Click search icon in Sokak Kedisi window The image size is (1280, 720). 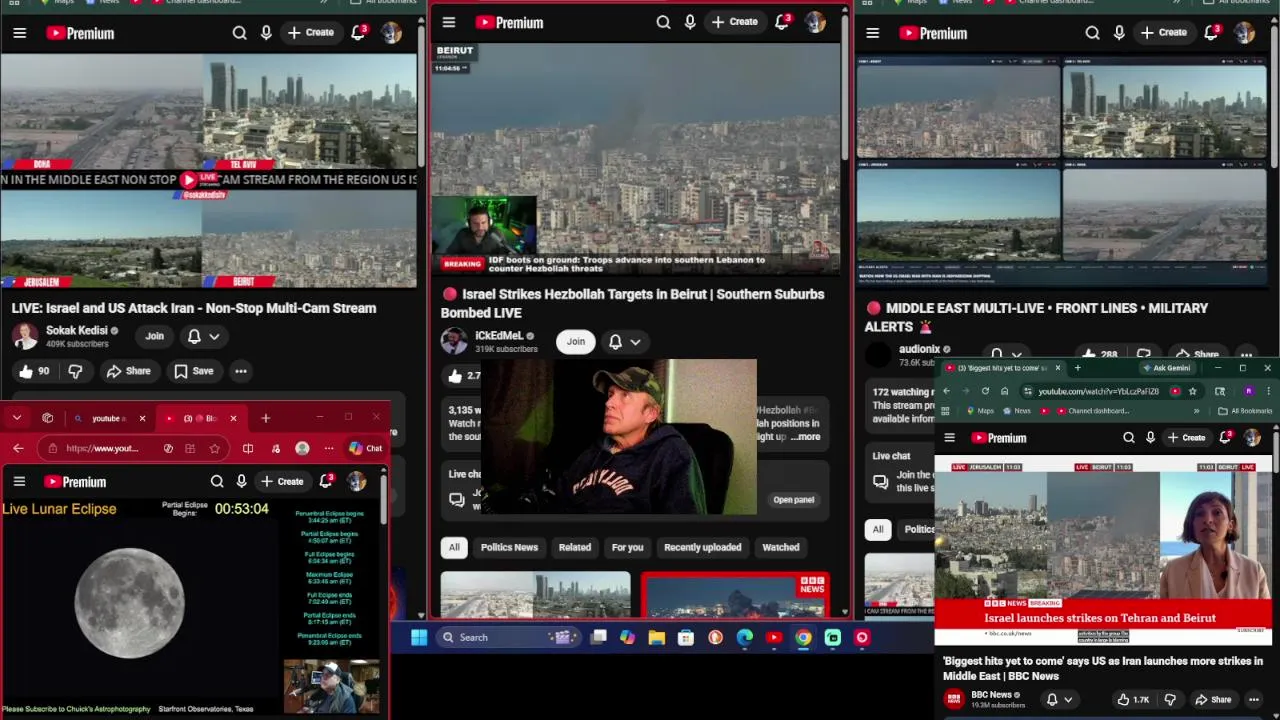click(240, 33)
